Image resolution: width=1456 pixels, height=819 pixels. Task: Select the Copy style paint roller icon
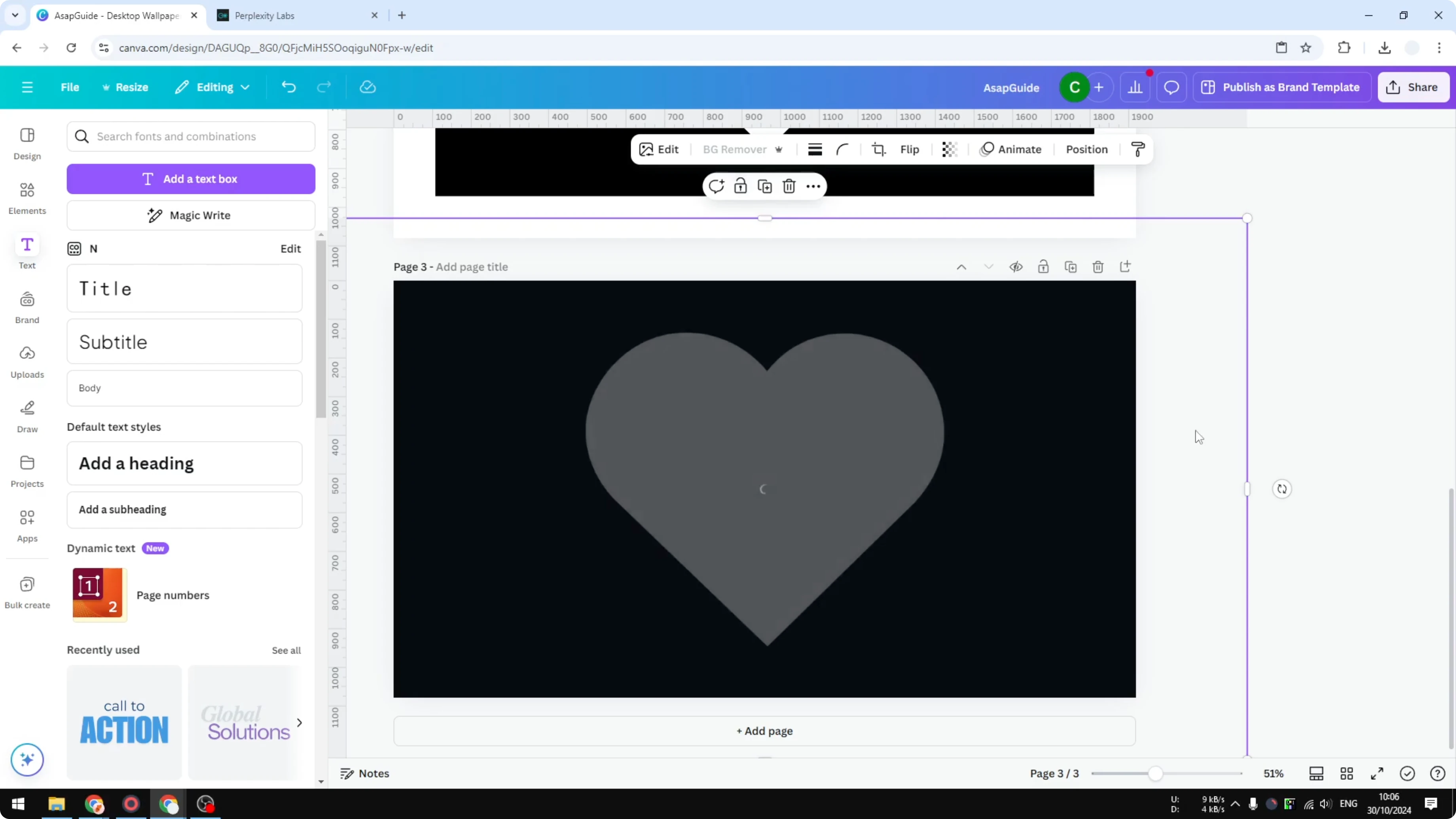tap(1138, 149)
